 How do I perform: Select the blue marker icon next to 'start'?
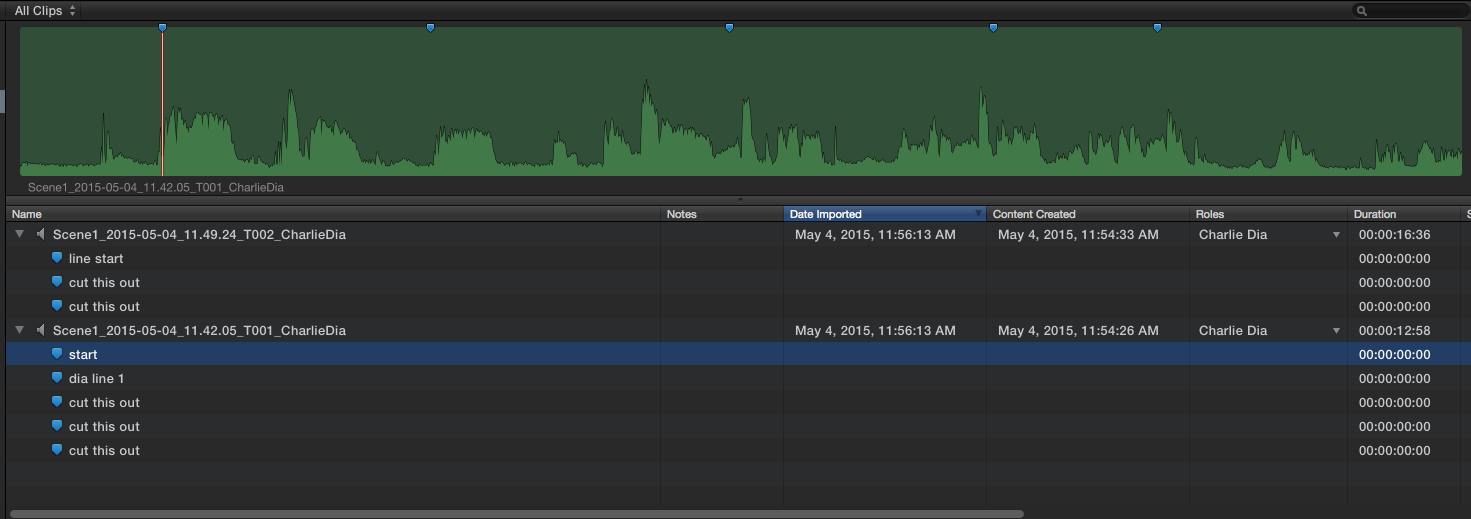click(x=57, y=355)
